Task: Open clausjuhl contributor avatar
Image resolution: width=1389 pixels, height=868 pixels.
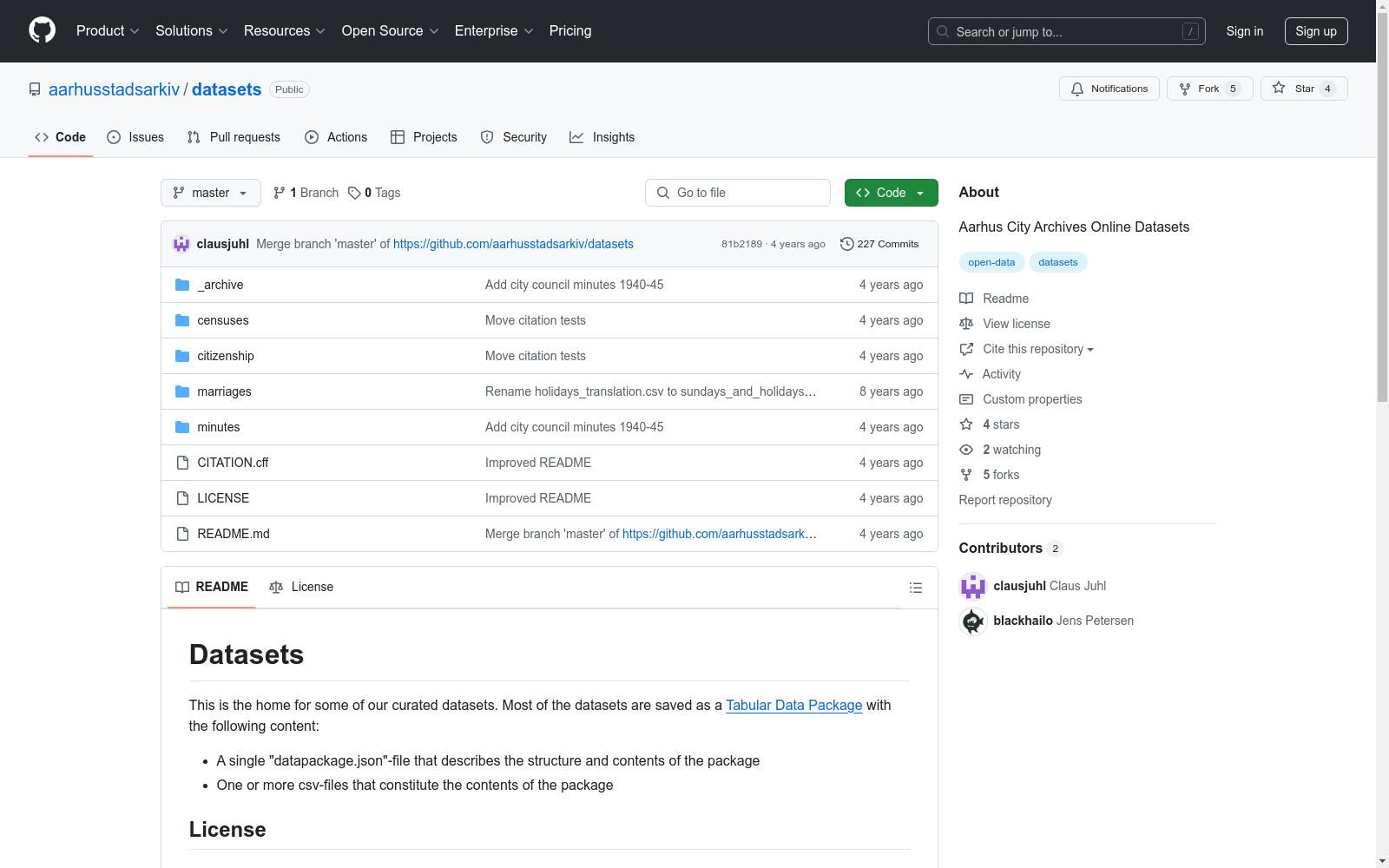Action: [973, 586]
